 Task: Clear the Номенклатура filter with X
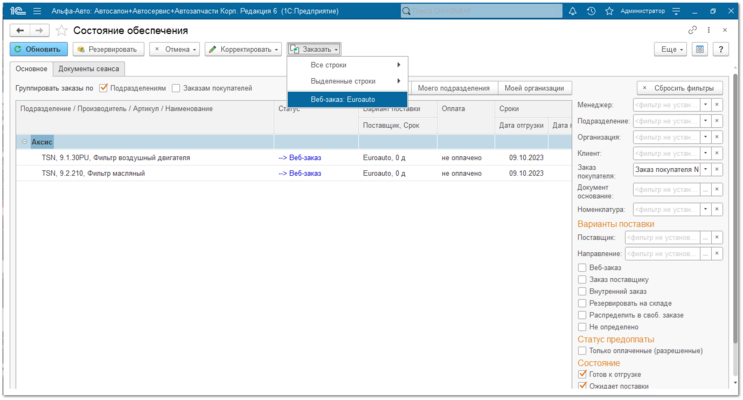(x=717, y=209)
